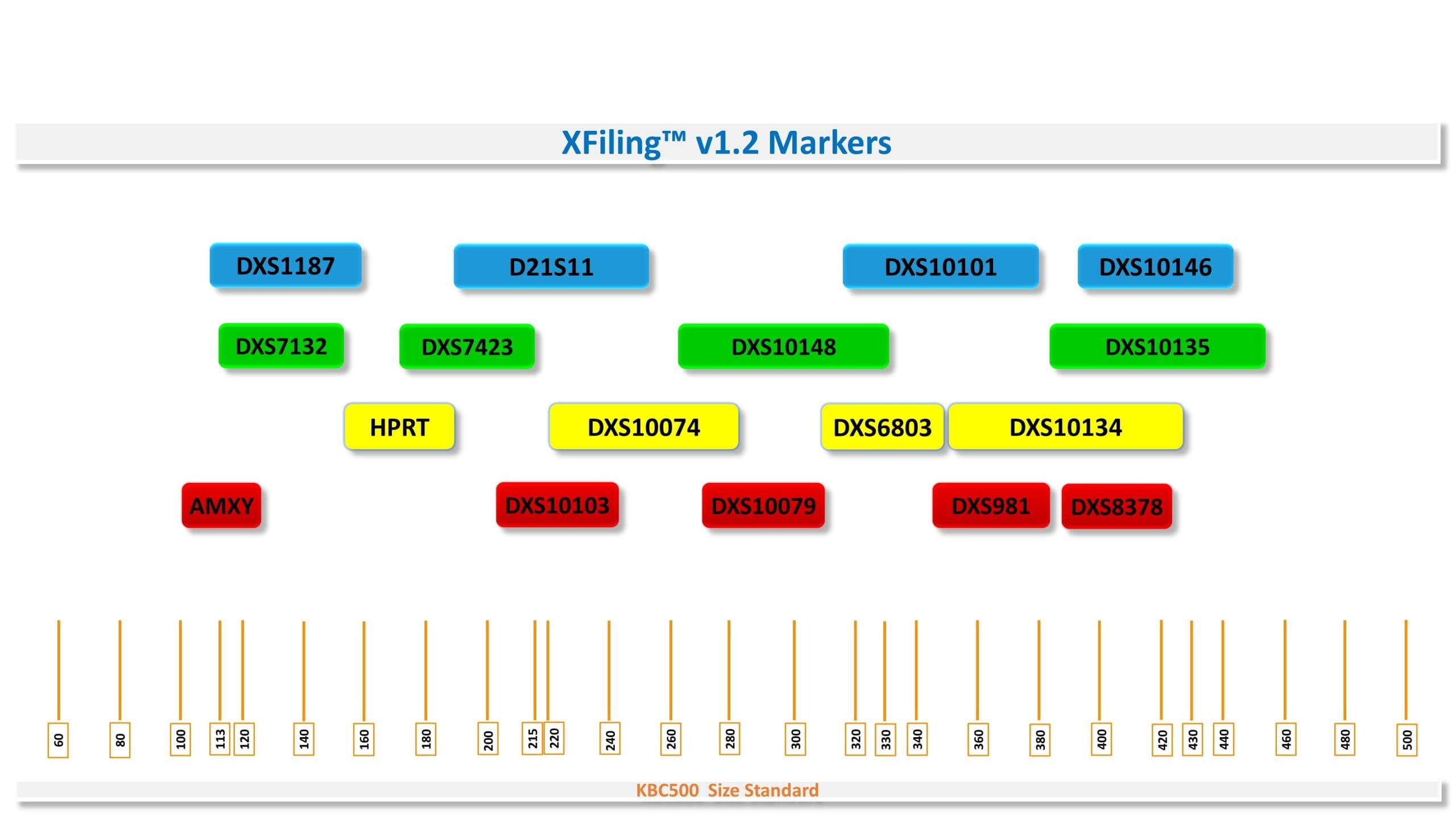Select the DXS10134 yellow marker
This screenshot has height=819, width=1456.
(x=1065, y=427)
